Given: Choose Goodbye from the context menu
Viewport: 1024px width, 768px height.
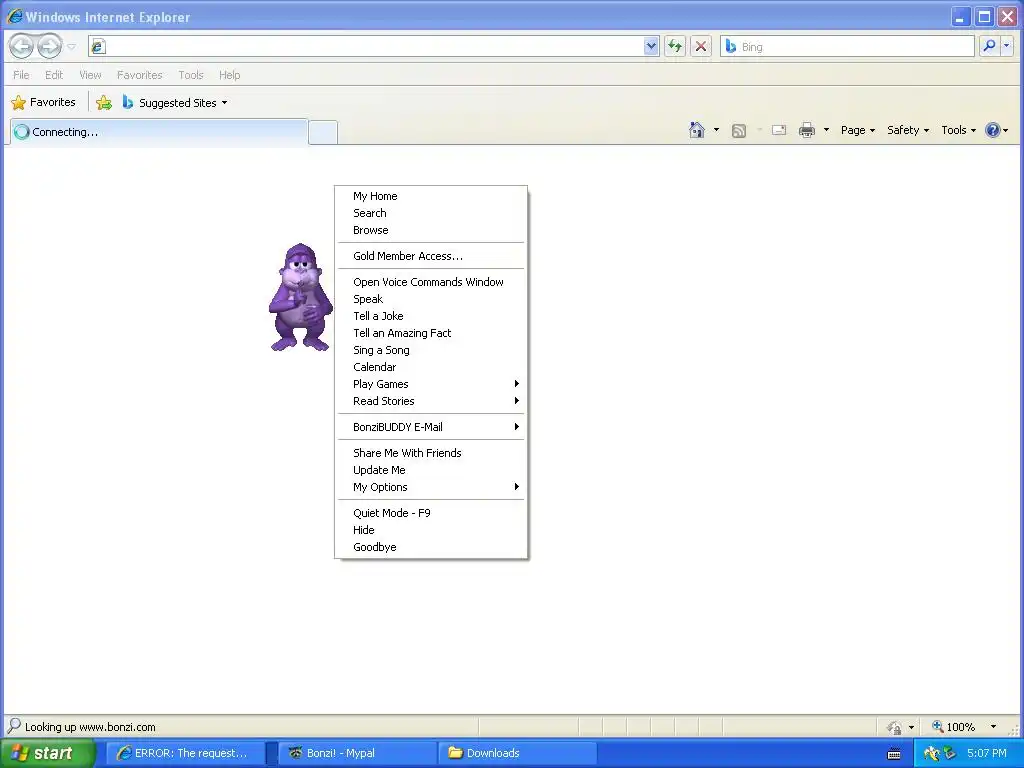Looking at the screenshot, I should (x=431, y=547).
